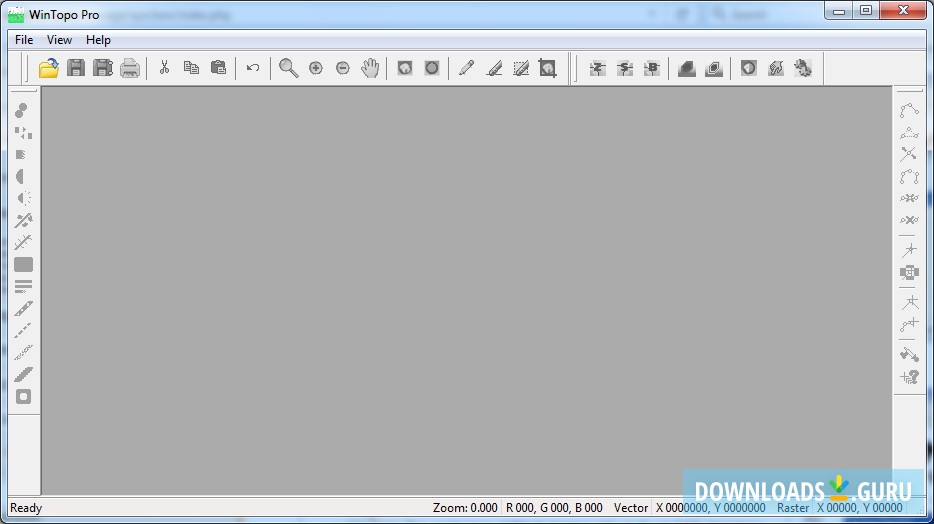934x524 pixels.
Task: Click the 'Ready' status text
Action: point(26,508)
